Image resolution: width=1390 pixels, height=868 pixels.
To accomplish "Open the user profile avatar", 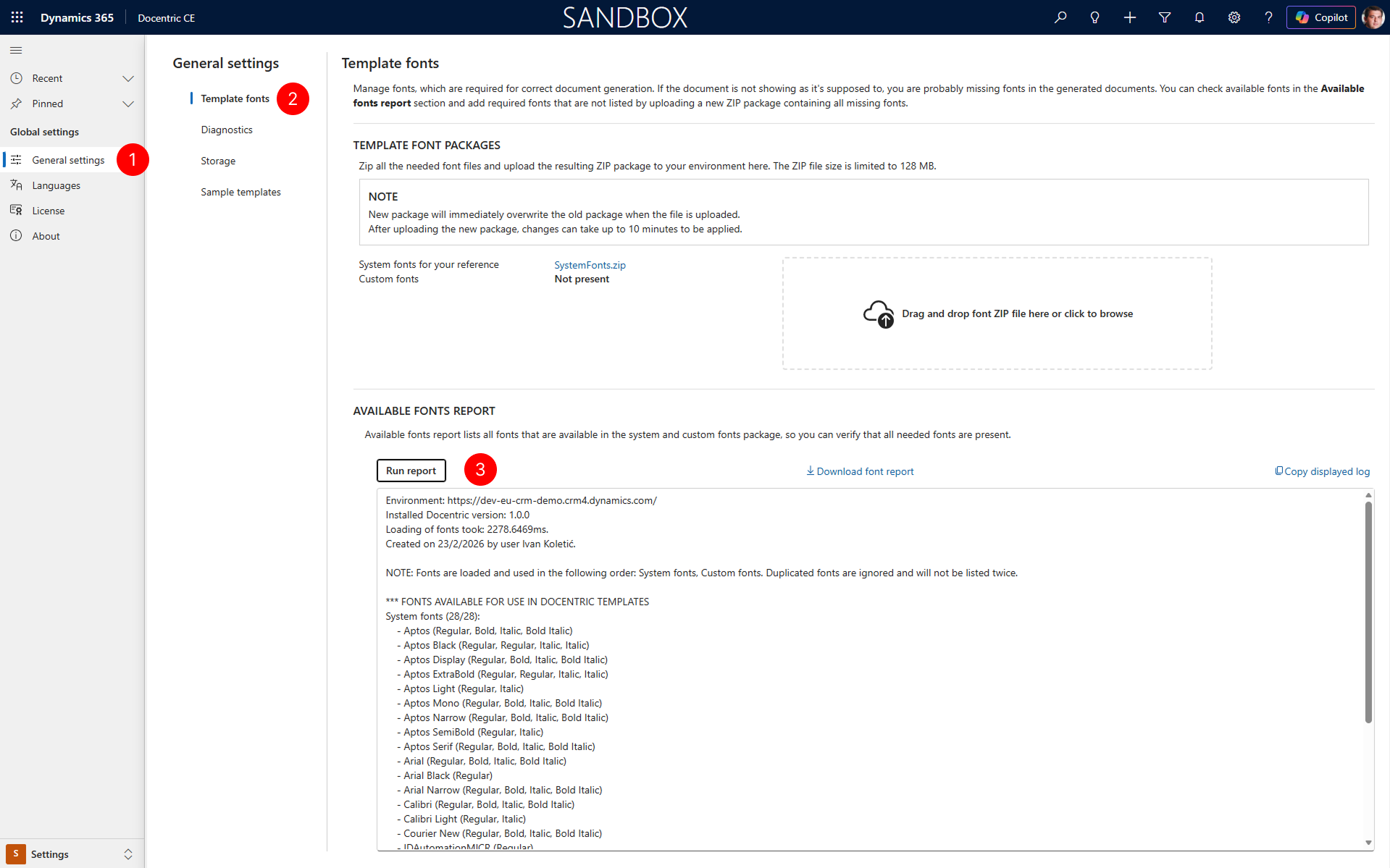I will pos(1373,17).
